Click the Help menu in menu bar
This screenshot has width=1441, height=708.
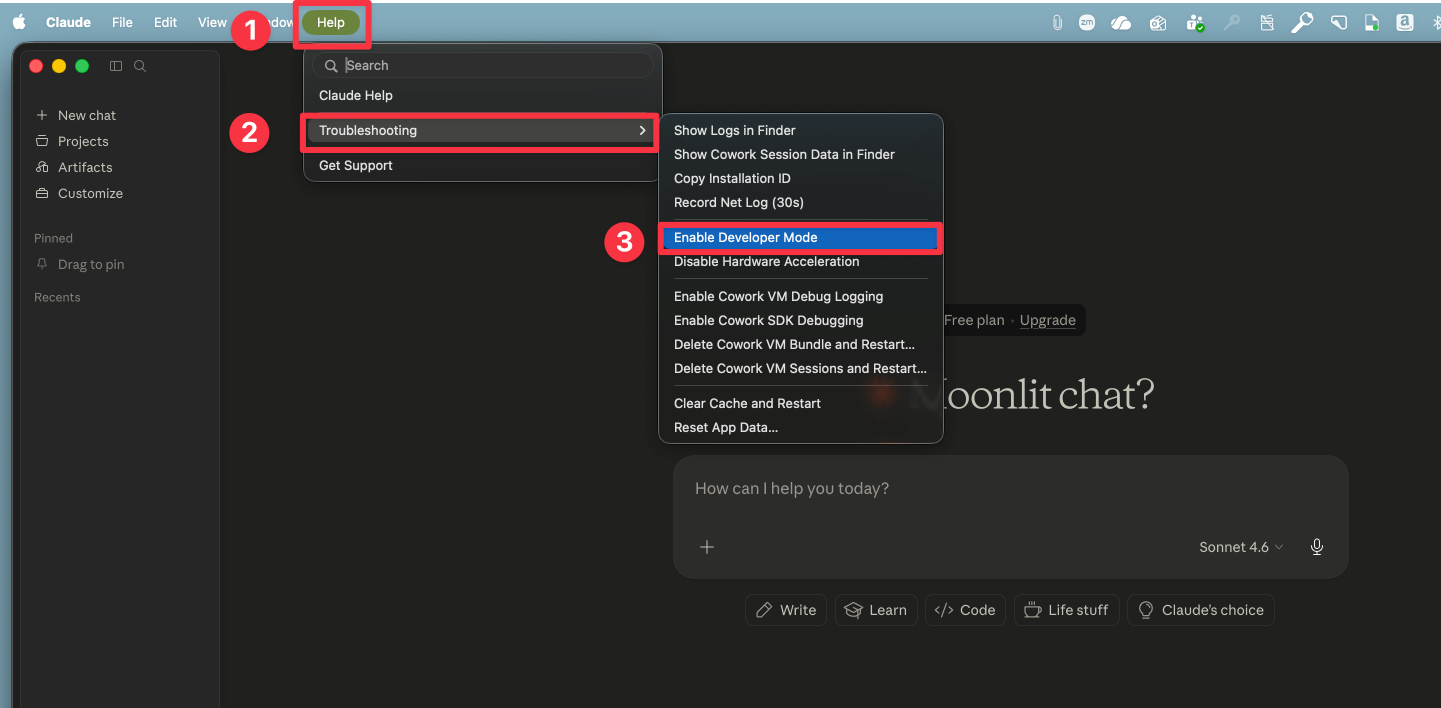click(x=331, y=22)
